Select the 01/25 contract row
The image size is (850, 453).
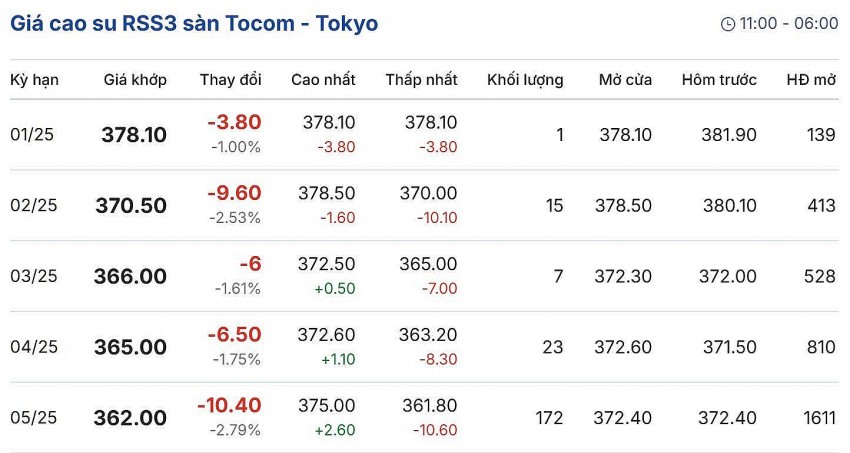pos(34,135)
